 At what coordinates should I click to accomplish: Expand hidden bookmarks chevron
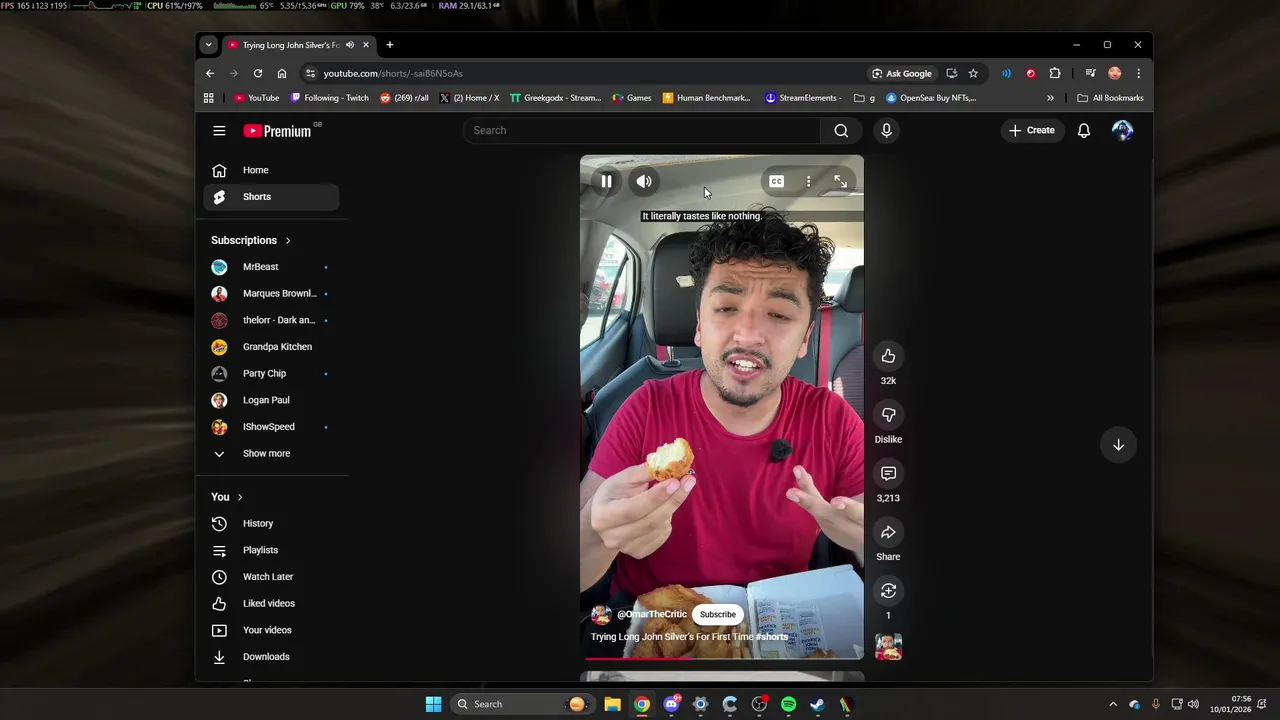click(1050, 98)
